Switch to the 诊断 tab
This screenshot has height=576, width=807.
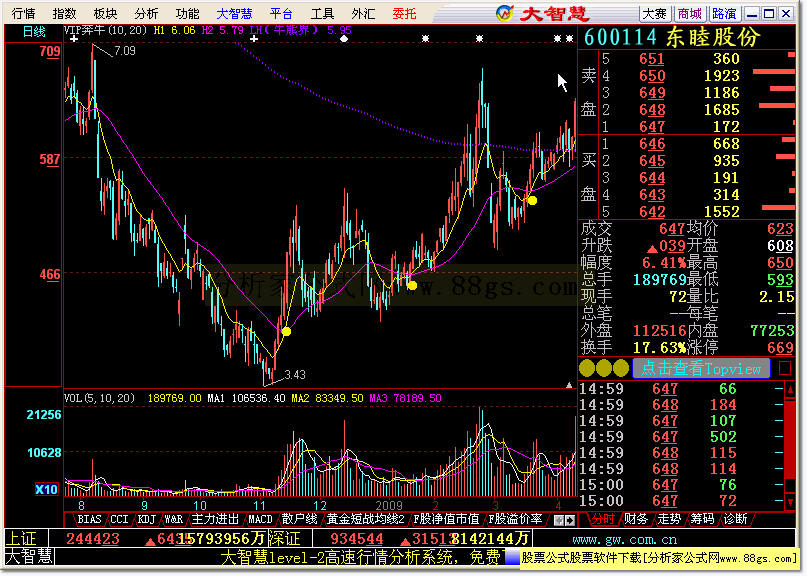735,519
